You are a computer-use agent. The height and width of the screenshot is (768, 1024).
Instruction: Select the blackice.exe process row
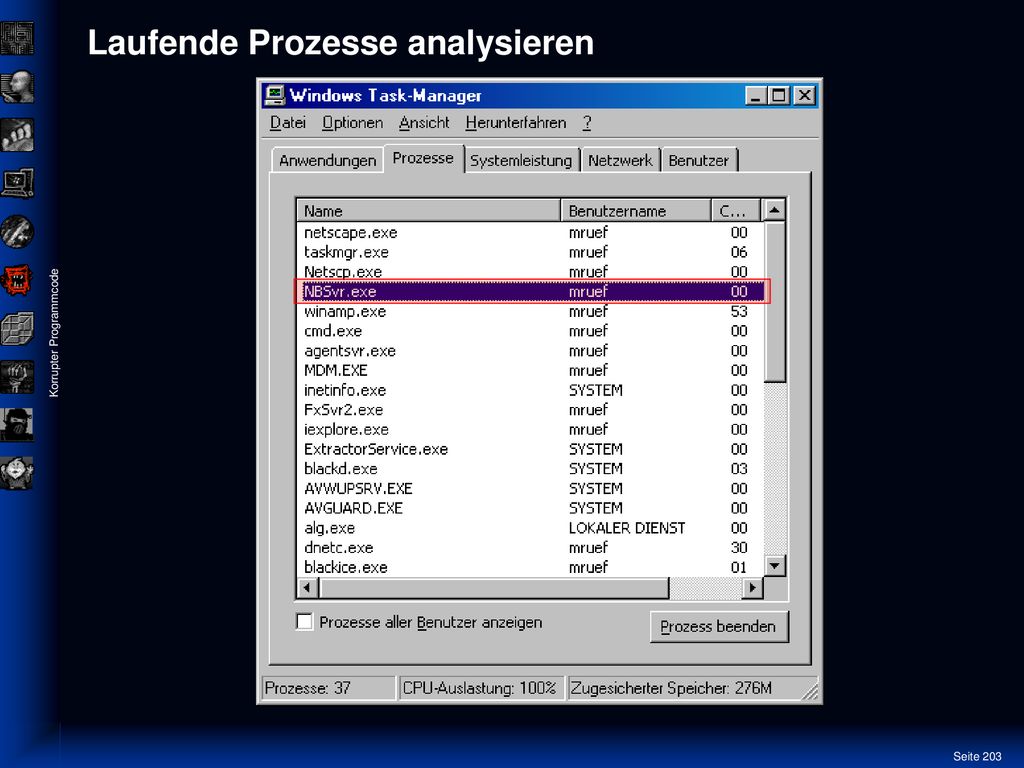pos(530,567)
